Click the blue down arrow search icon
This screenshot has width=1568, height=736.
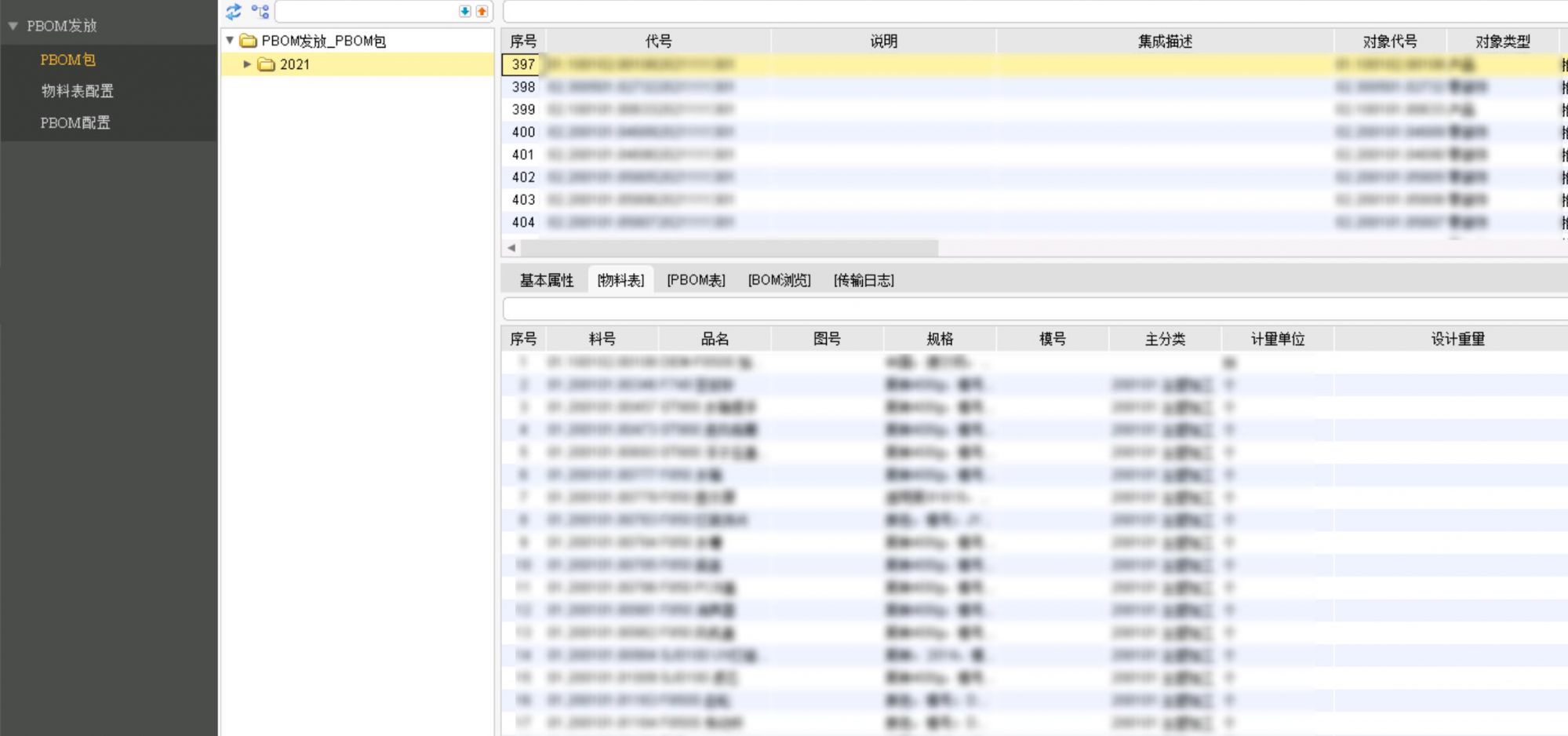point(465,11)
